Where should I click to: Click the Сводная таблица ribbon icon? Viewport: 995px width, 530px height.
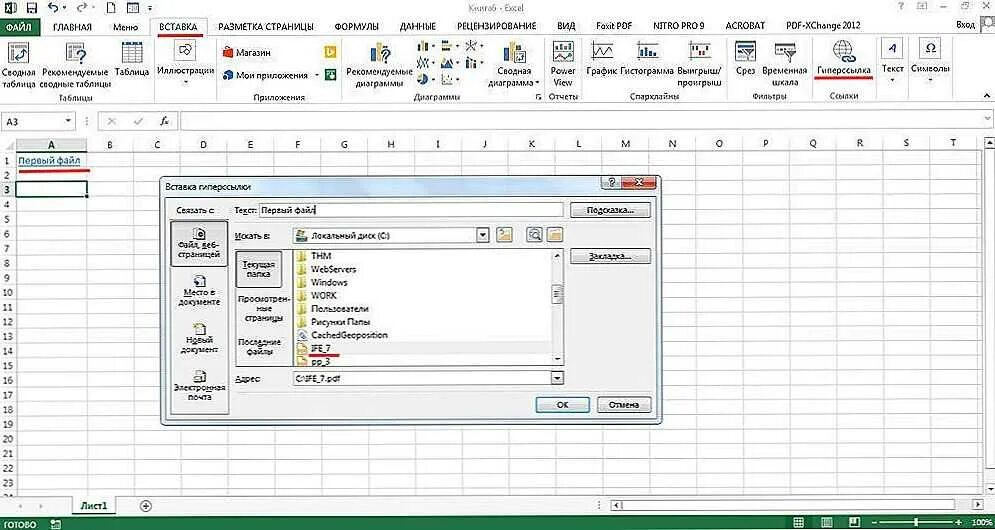pos(18,65)
